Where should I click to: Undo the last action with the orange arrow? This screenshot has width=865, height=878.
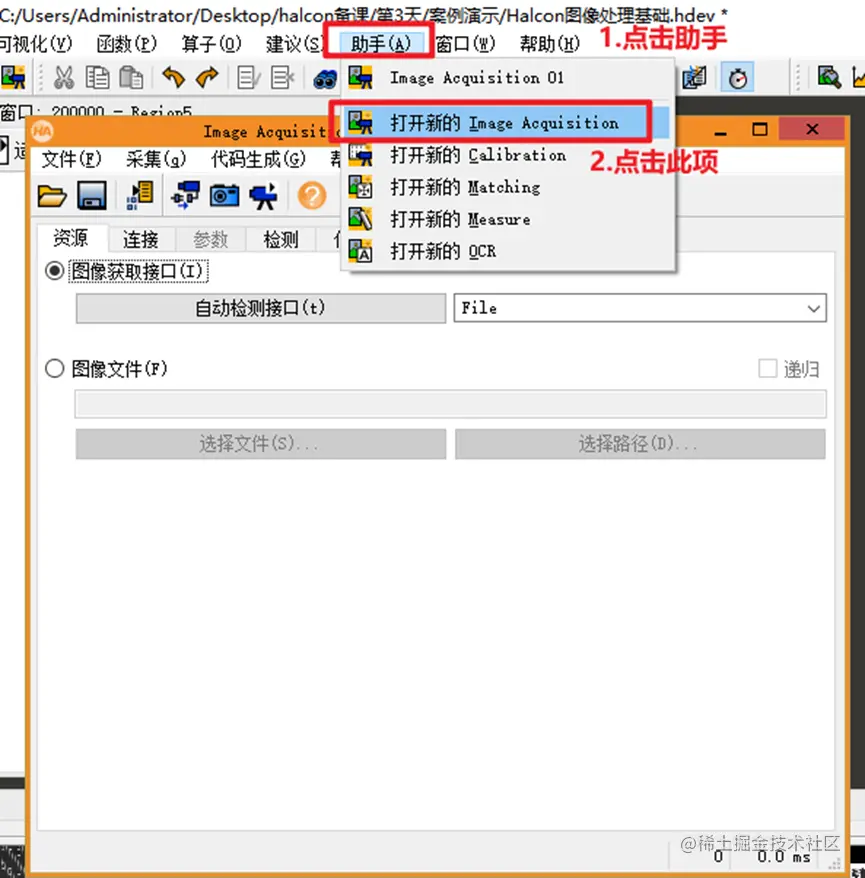tap(174, 77)
